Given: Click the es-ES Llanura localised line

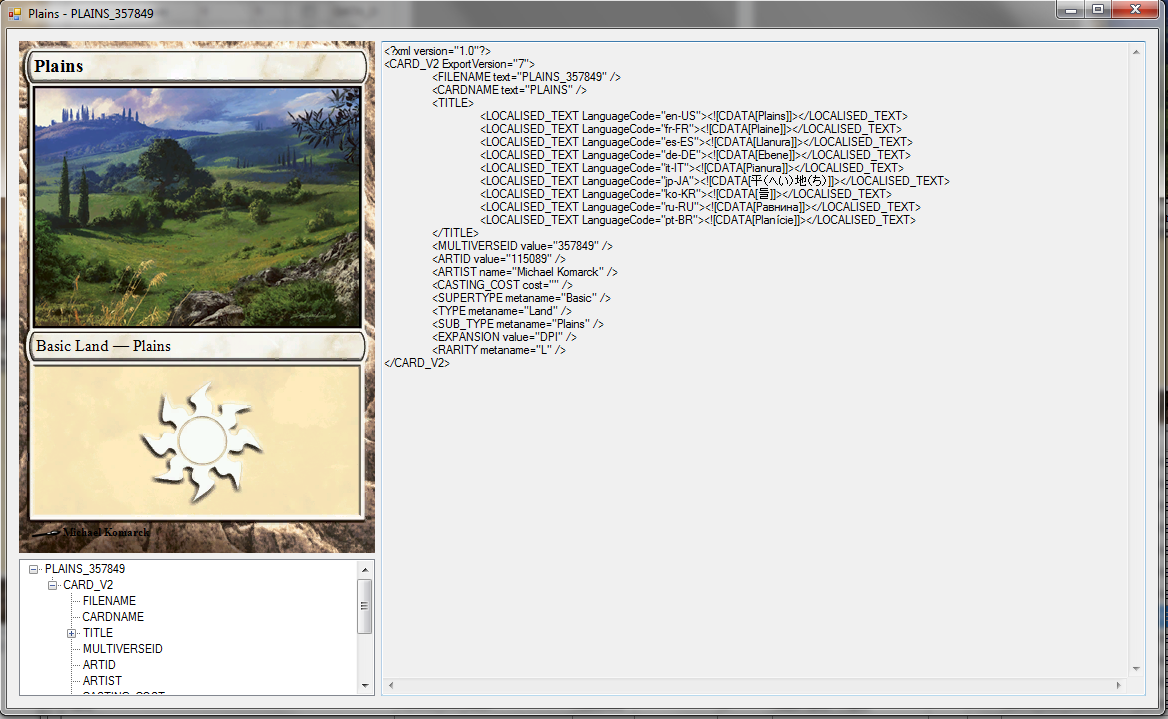Looking at the screenshot, I should pyautogui.click(x=696, y=142).
